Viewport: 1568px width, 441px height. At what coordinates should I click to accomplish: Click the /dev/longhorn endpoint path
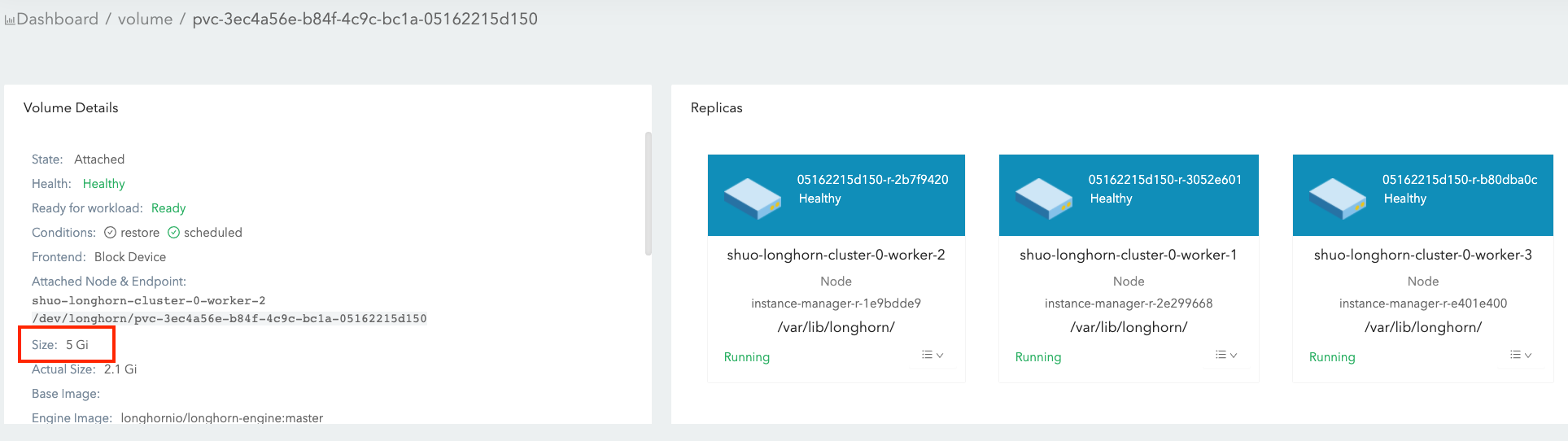[x=229, y=318]
